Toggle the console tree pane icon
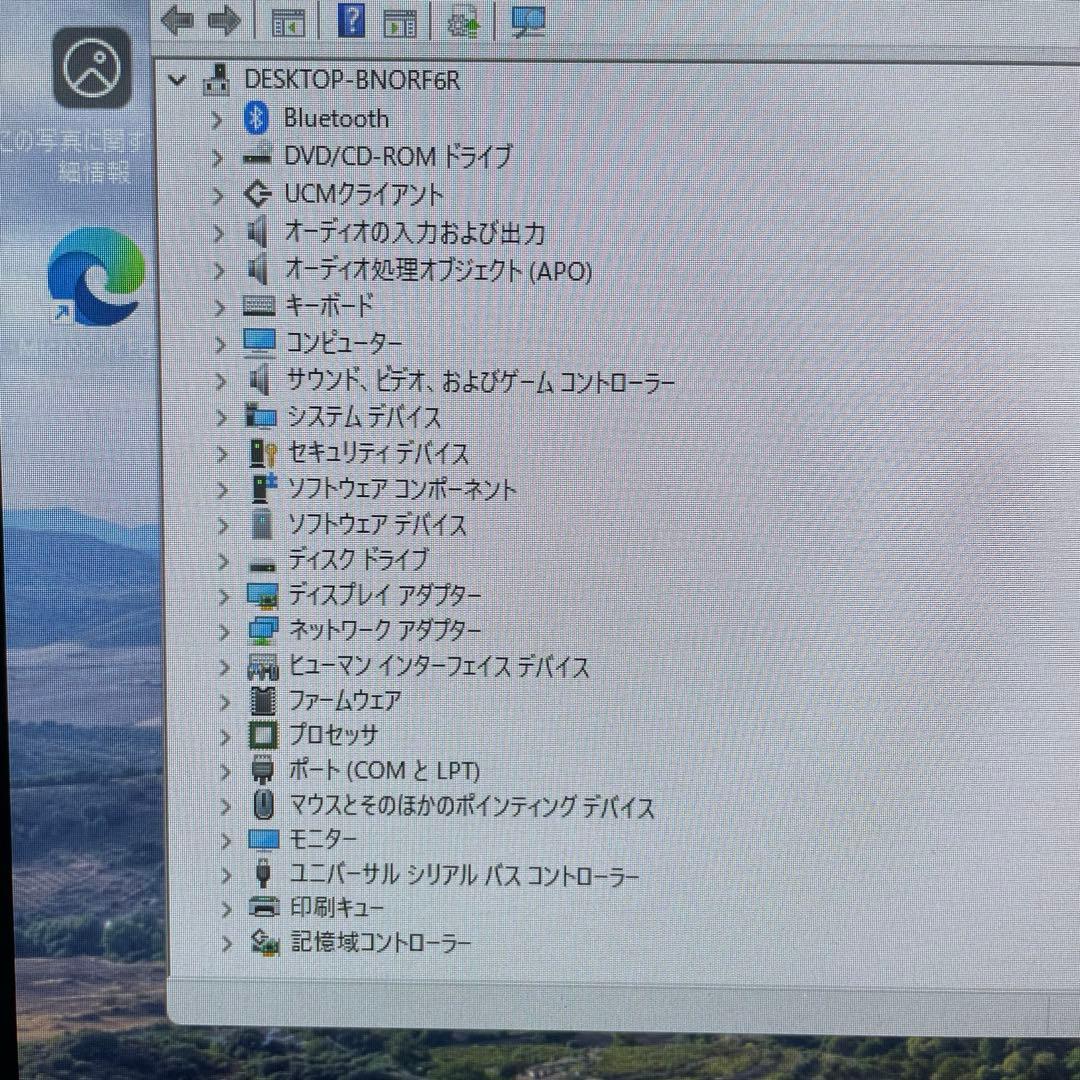 (288, 21)
